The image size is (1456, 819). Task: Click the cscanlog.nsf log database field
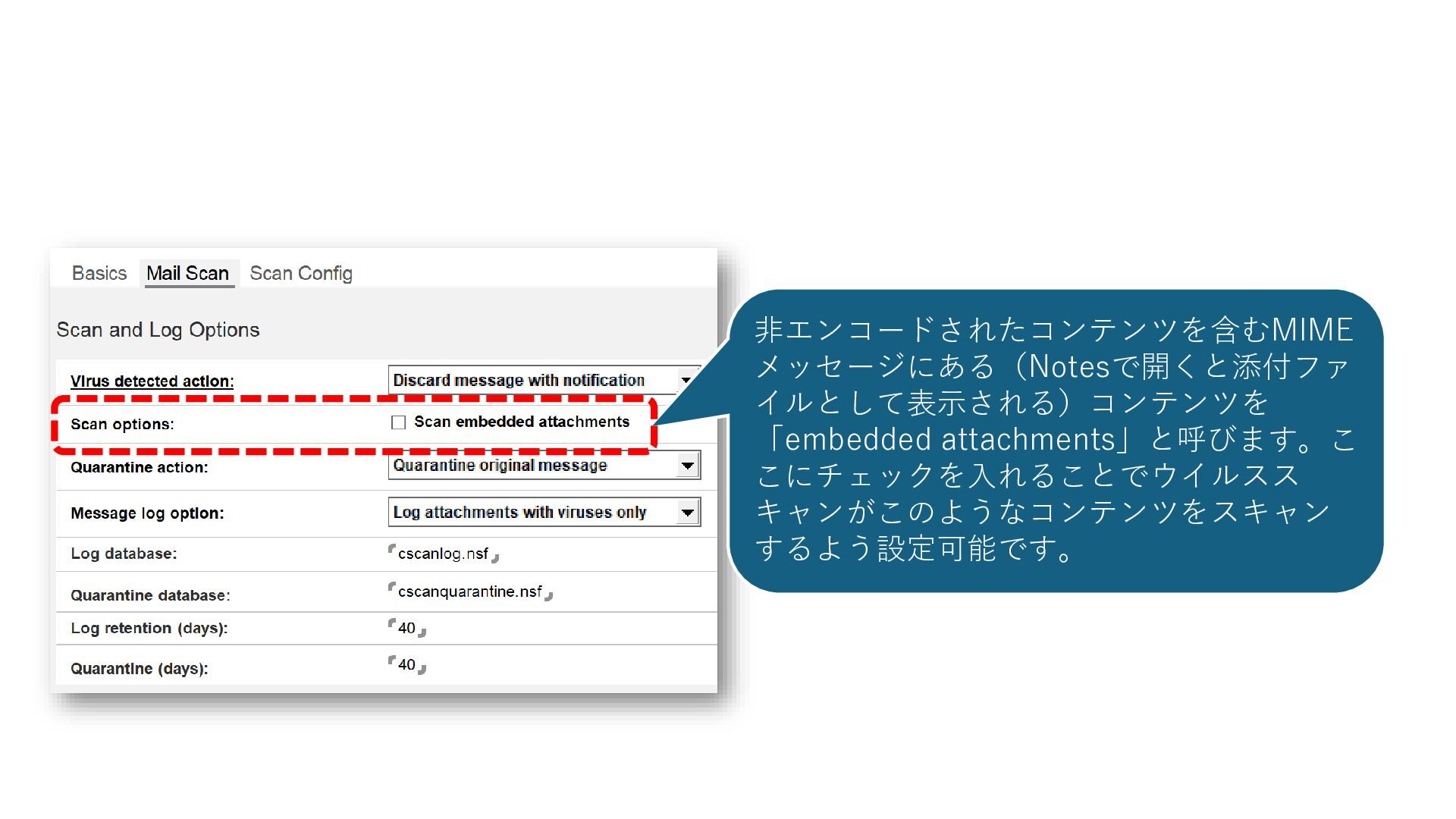(x=443, y=554)
